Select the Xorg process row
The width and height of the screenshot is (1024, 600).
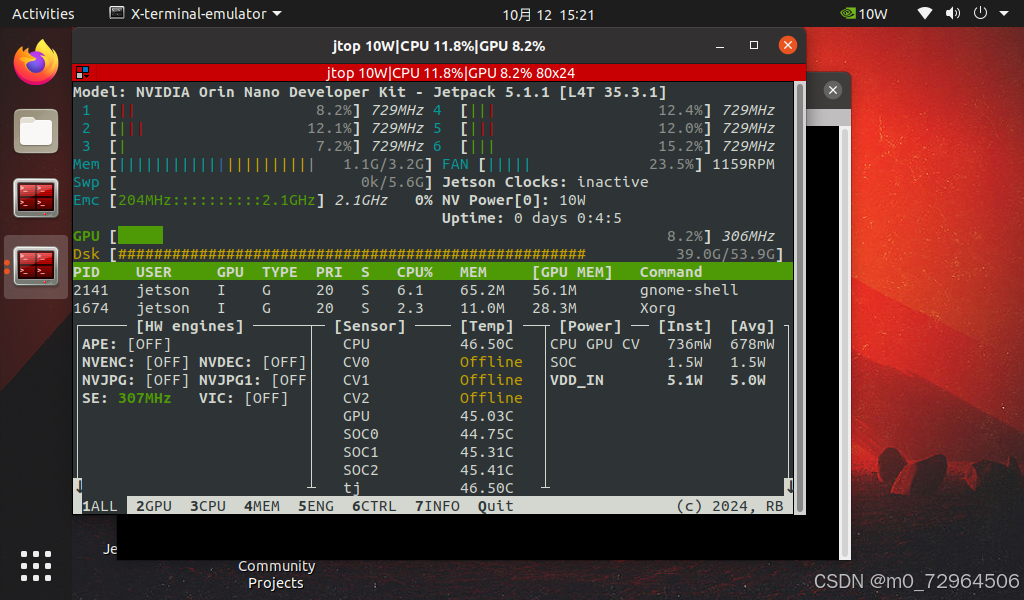coord(432,308)
